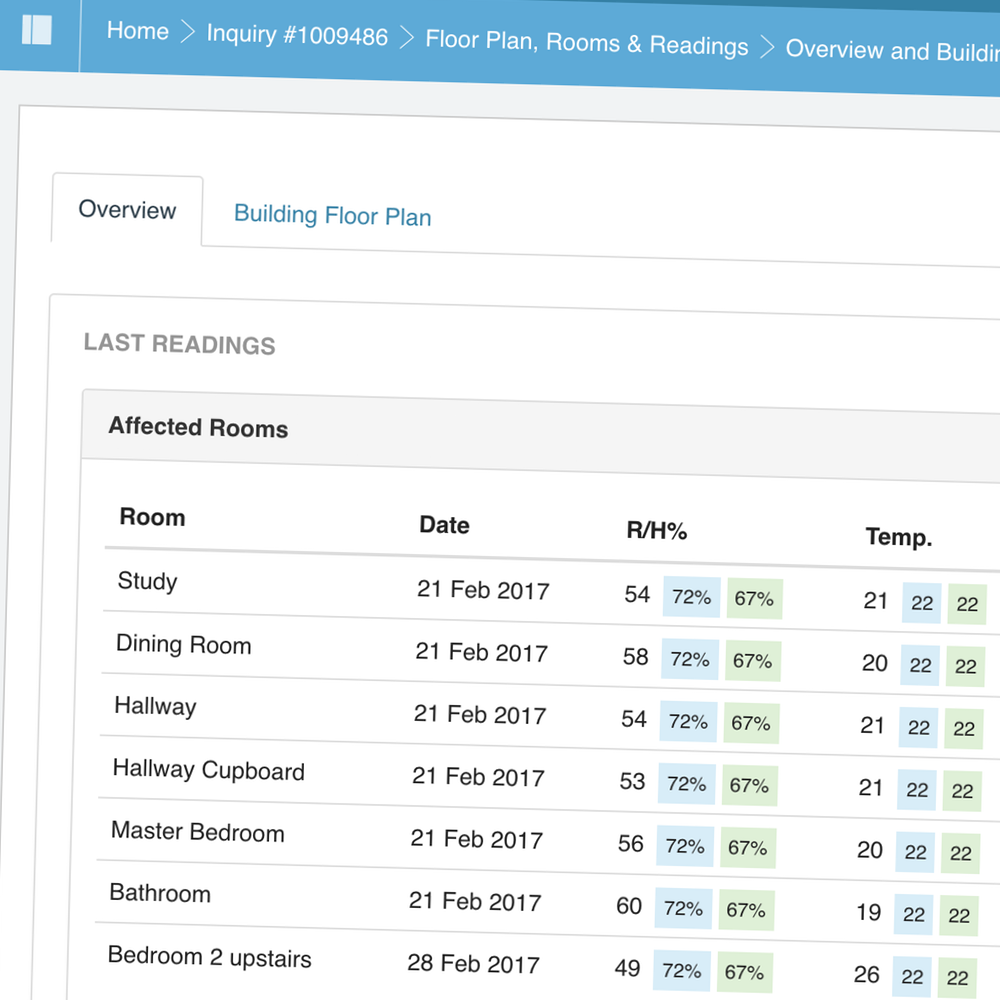Viewport: 1000px width, 1000px height.
Task: Click the Bedroom 2 upstairs row
Action: pos(209,957)
